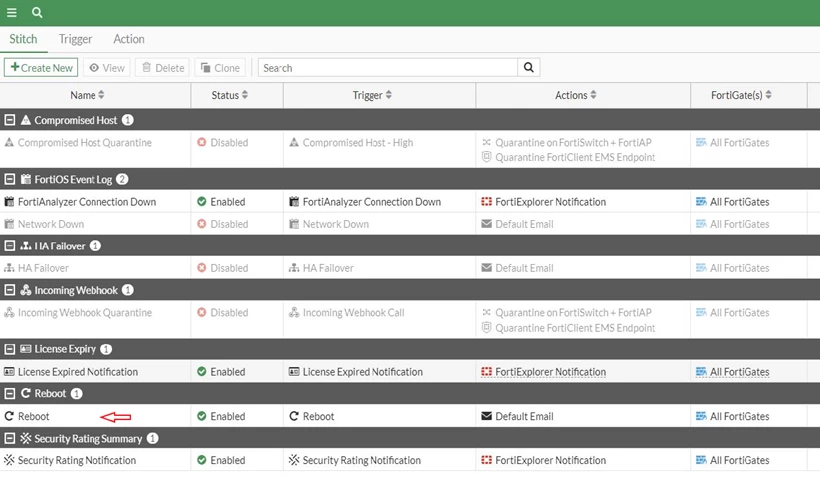Click the Create New button
This screenshot has width=820, height=480.
[41, 67]
